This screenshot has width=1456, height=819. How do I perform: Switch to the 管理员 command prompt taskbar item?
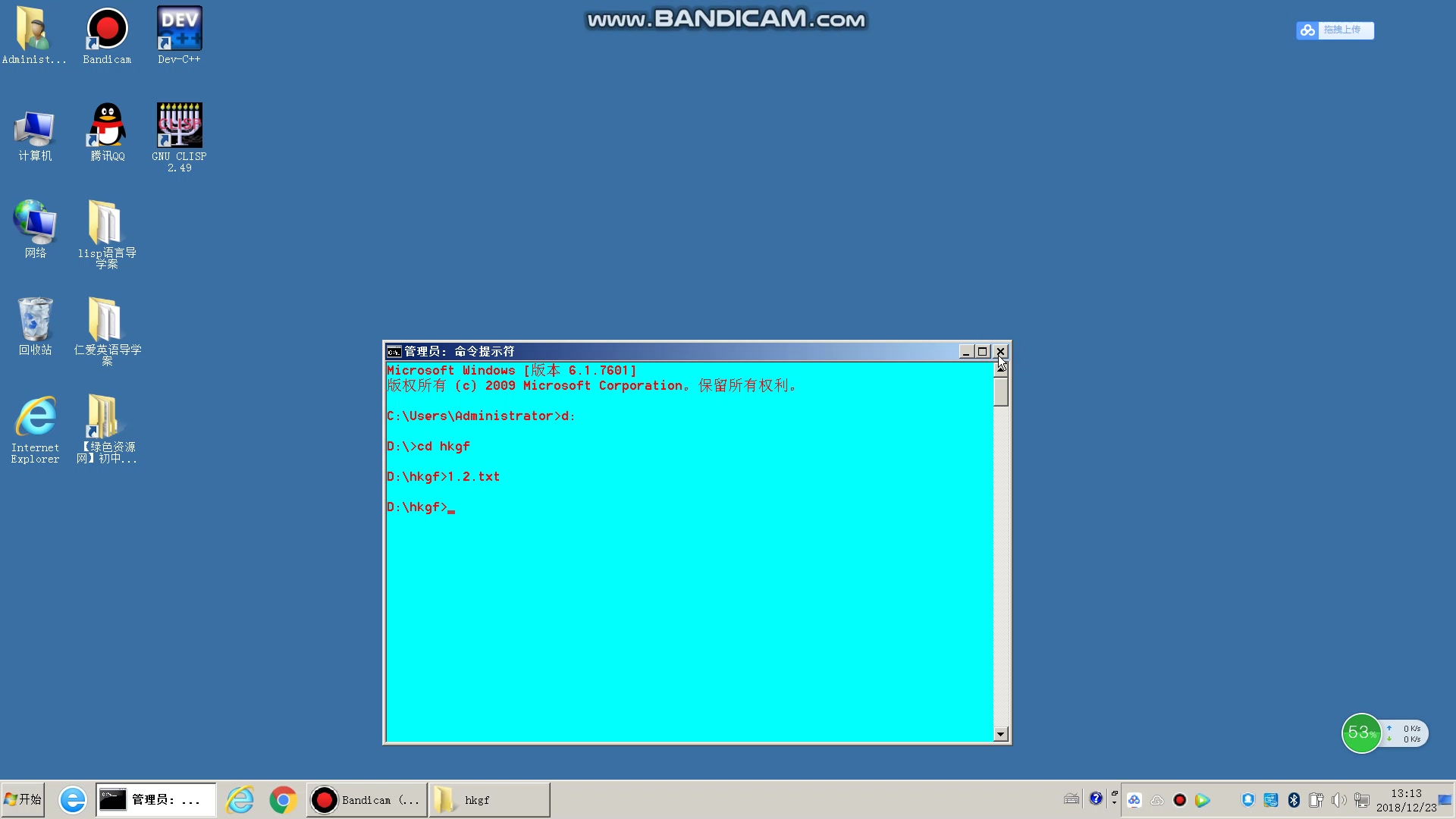click(x=156, y=799)
